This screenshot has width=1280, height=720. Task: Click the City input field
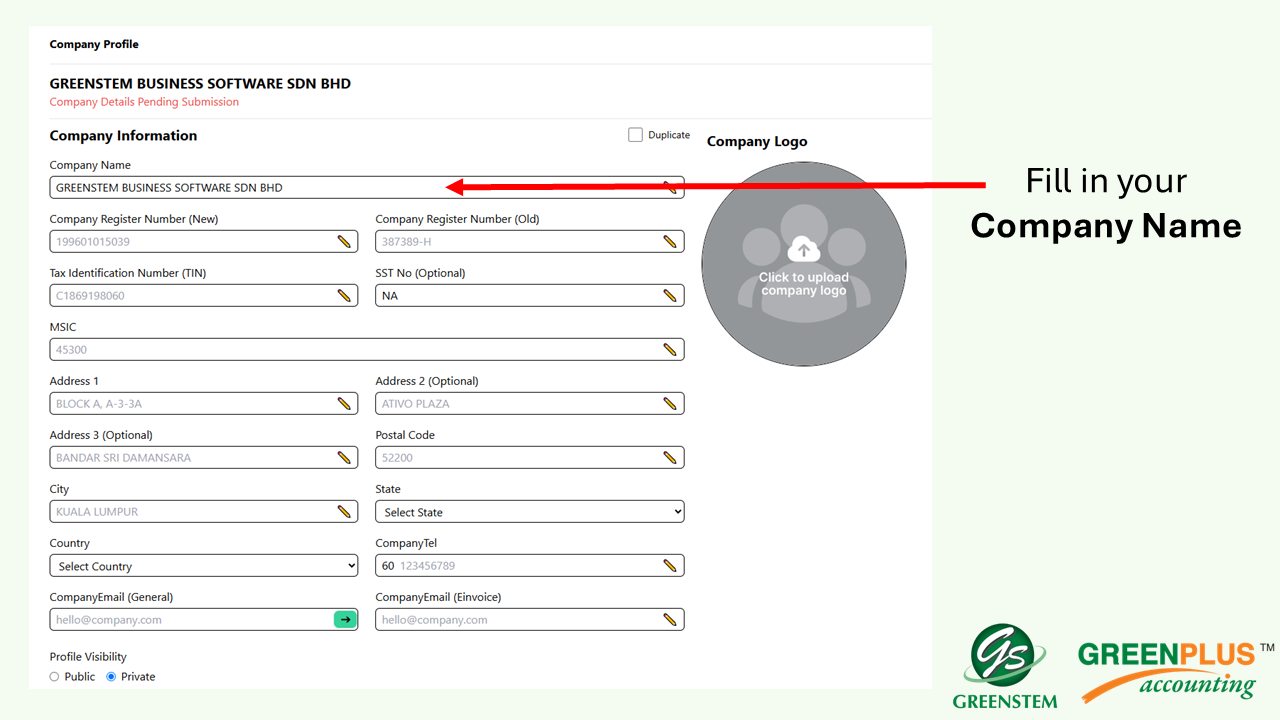coord(204,511)
